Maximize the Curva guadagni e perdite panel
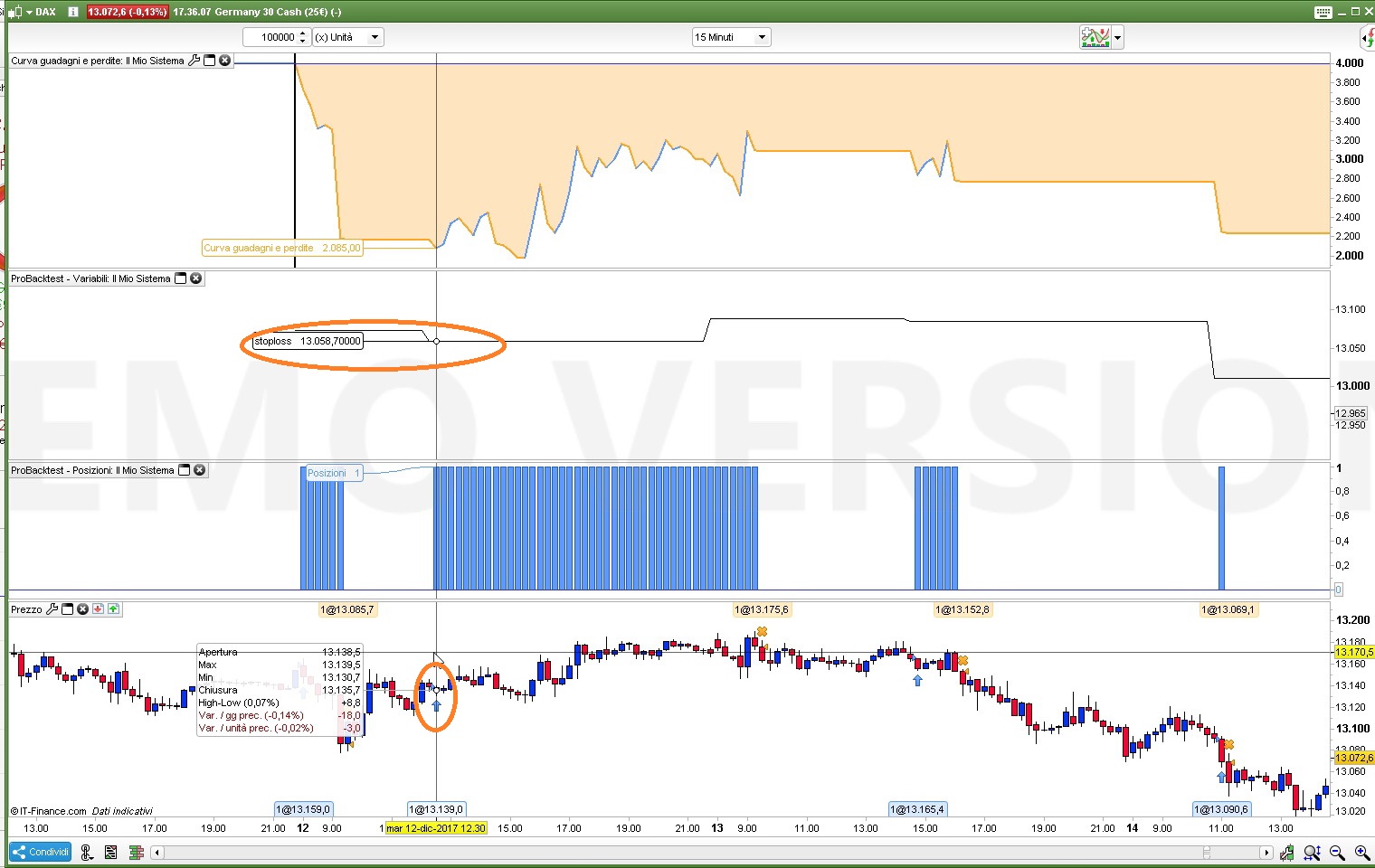Viewport: 1375px width, 868px height. [210, 61]
